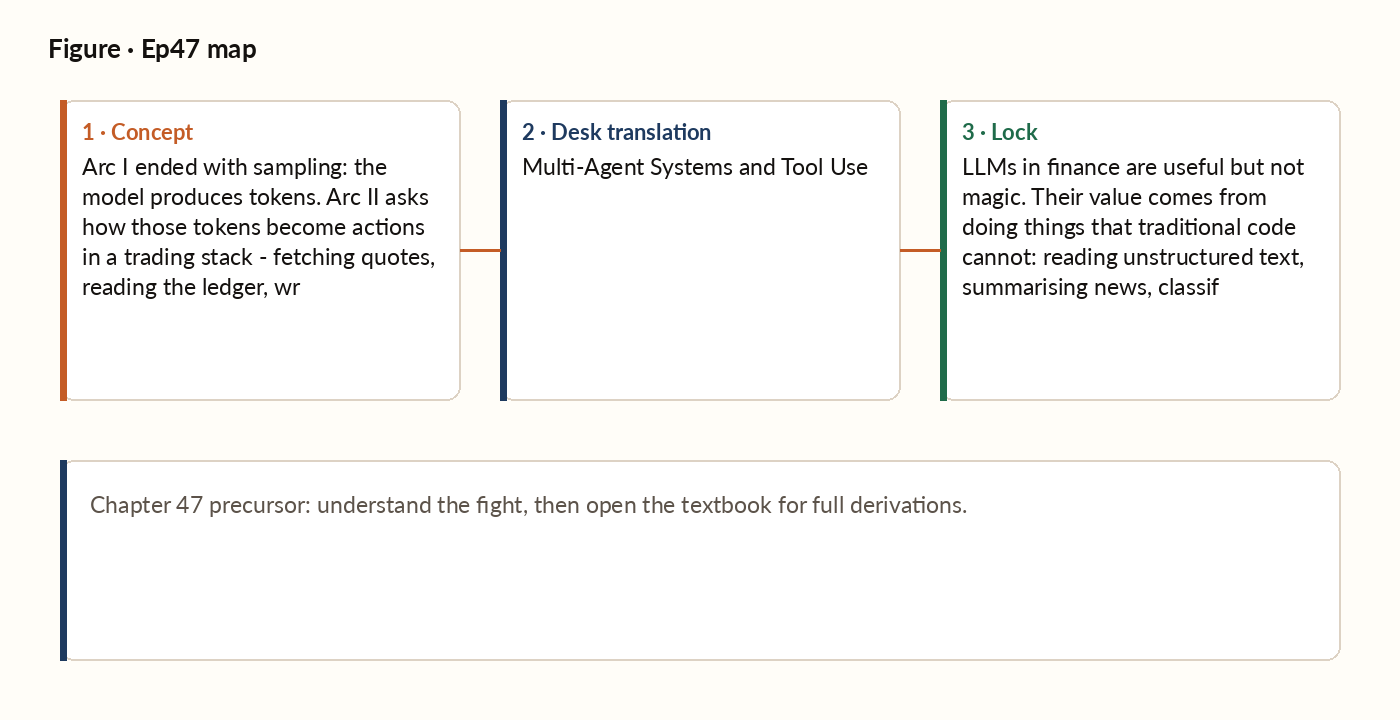Click empty space below Lock card text

[x=1140, y=350]
